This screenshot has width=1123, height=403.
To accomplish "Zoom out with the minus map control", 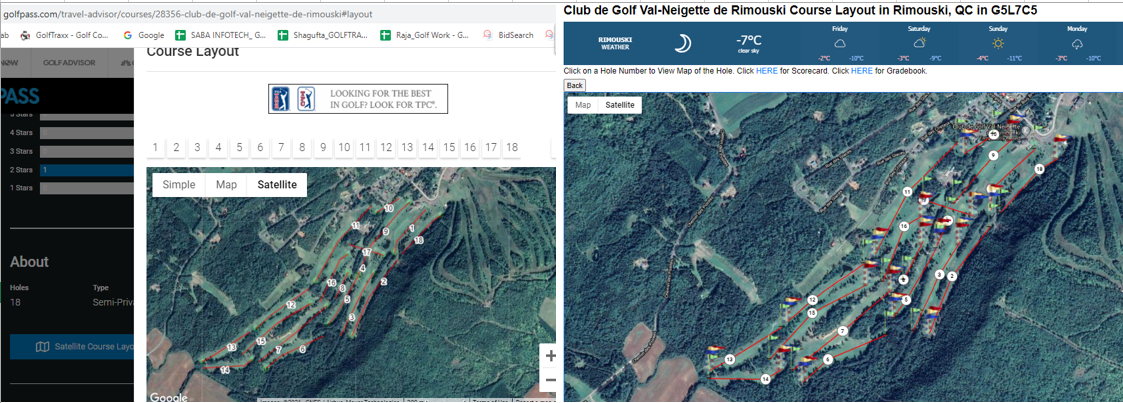I will coord(550,379).
